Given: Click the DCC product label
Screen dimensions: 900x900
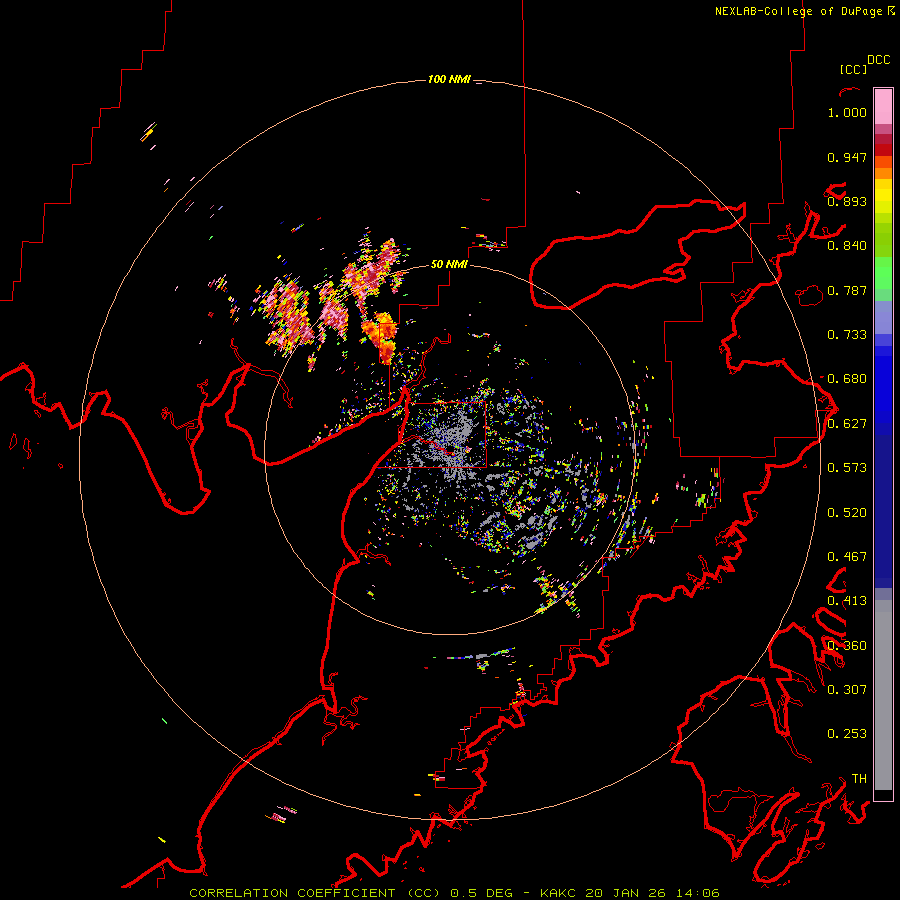Looking at the screenshot, I should tap(879, 60).
